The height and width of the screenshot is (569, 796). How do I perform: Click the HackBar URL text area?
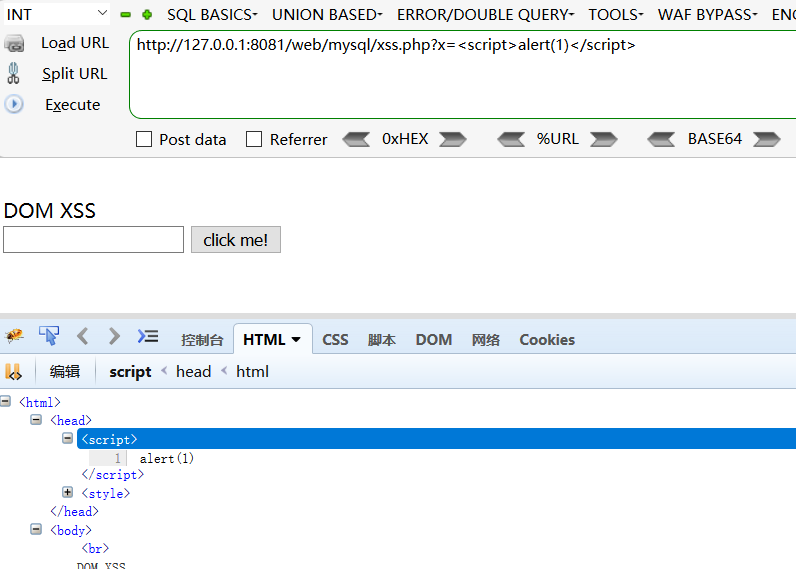pos(463,75)
